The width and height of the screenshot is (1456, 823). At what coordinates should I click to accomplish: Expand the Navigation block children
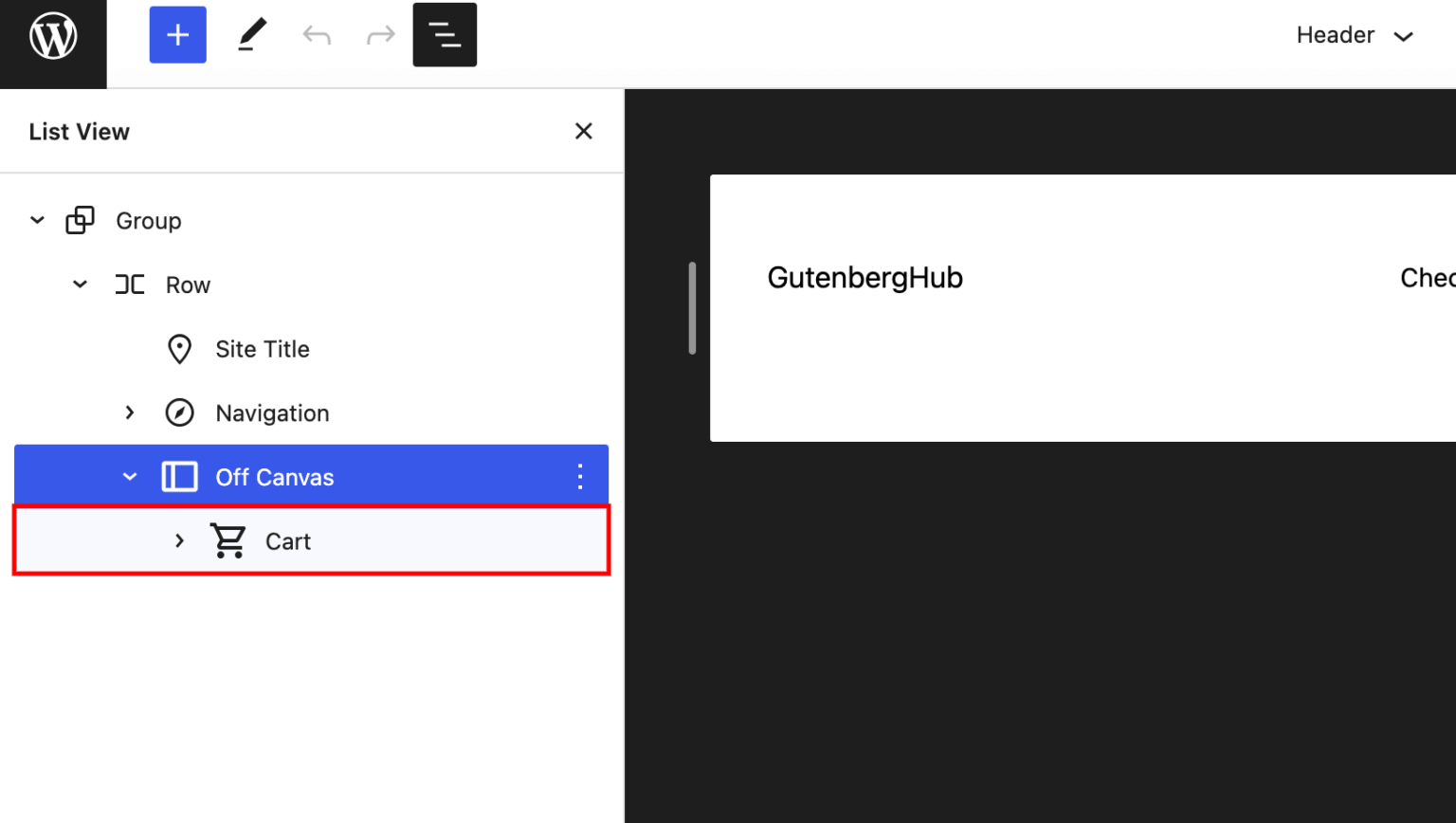(x=130, y=412)
